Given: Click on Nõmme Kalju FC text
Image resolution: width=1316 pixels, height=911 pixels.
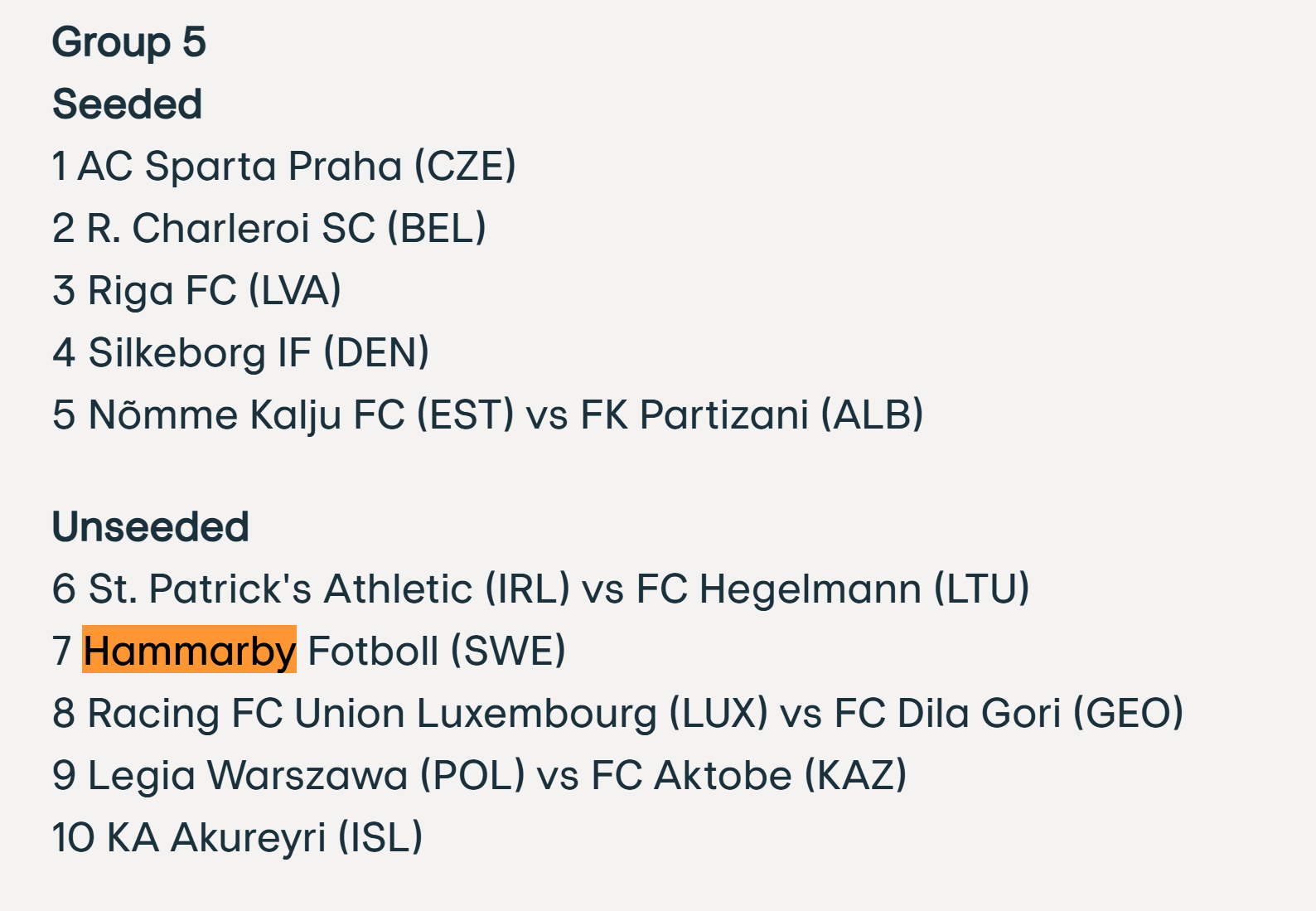Looking at the screenshot, I should tap(246, 415).
